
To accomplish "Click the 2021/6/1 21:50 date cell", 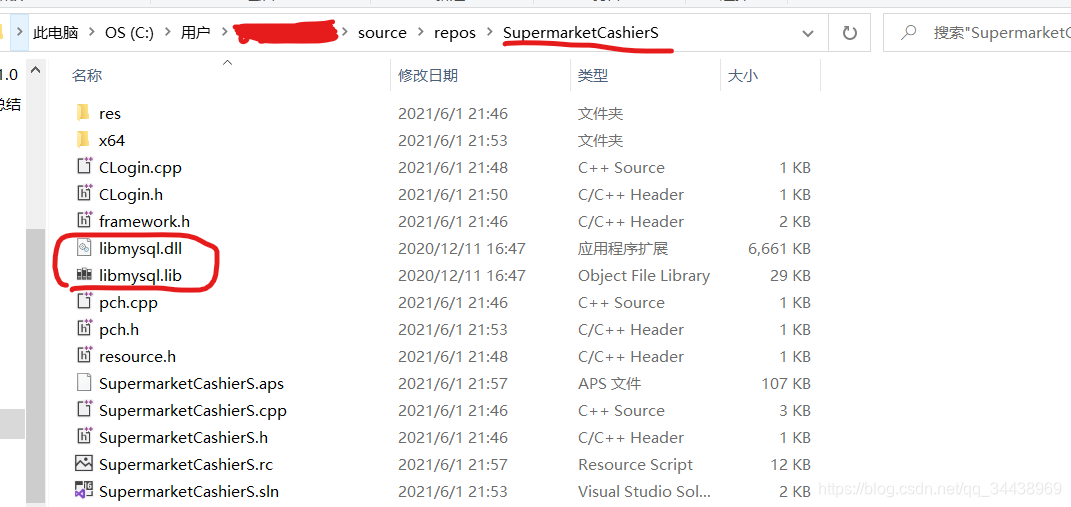I will 453,194.
